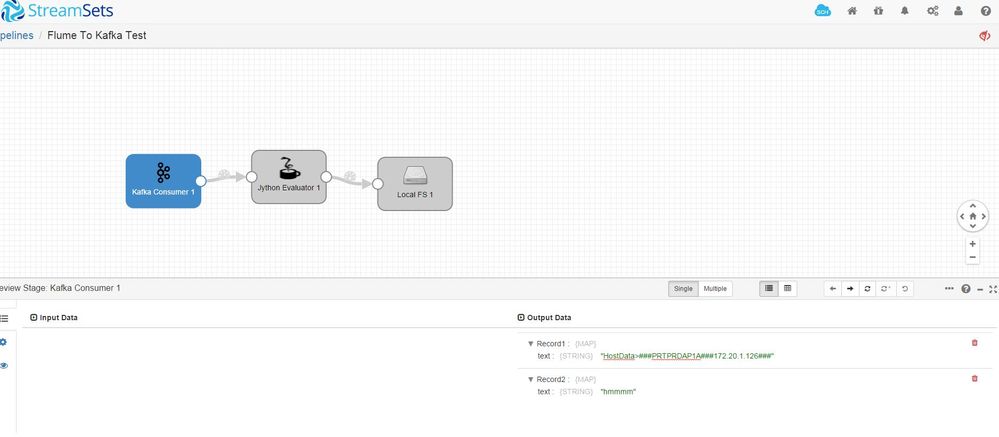Click link icon between Jython and Local FS
The image size is (999, 437).
[350, 176]
